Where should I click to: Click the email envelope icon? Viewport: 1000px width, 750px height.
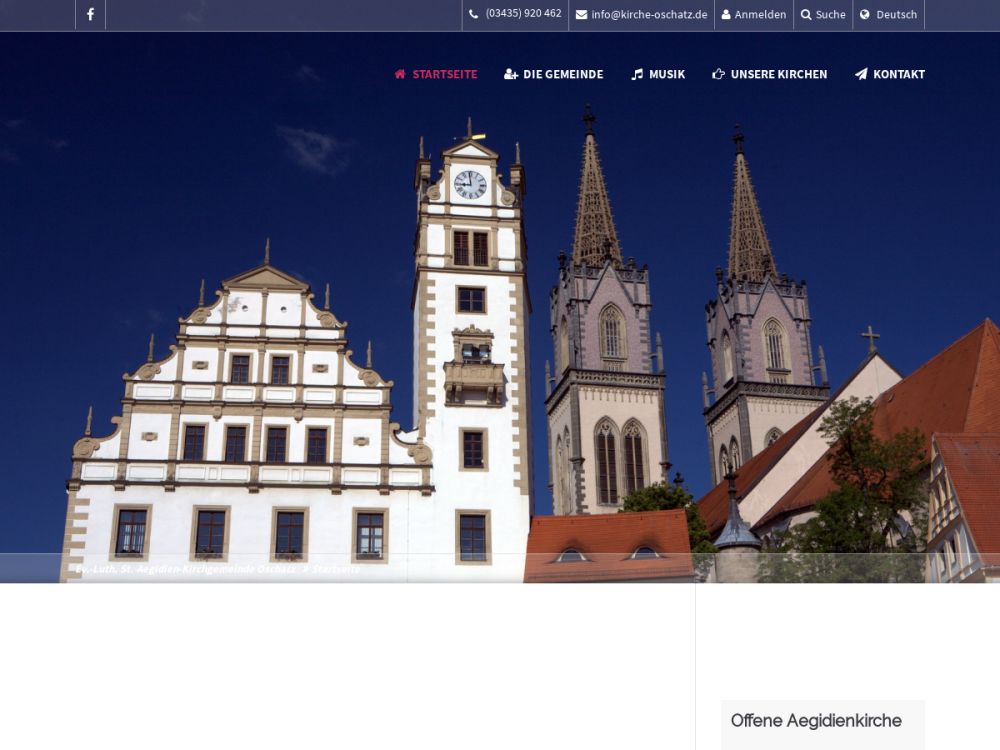[x=581, y=15]
